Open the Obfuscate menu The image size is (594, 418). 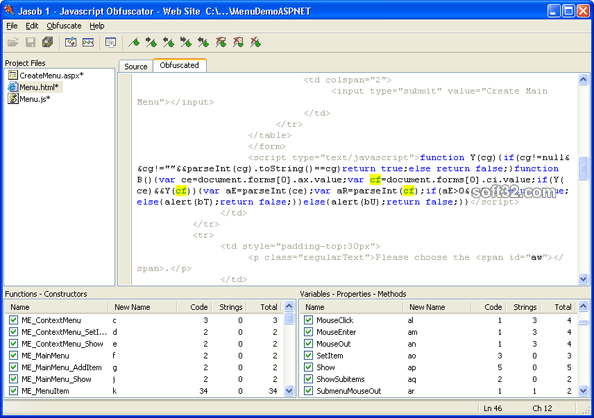tap(64, 26)
